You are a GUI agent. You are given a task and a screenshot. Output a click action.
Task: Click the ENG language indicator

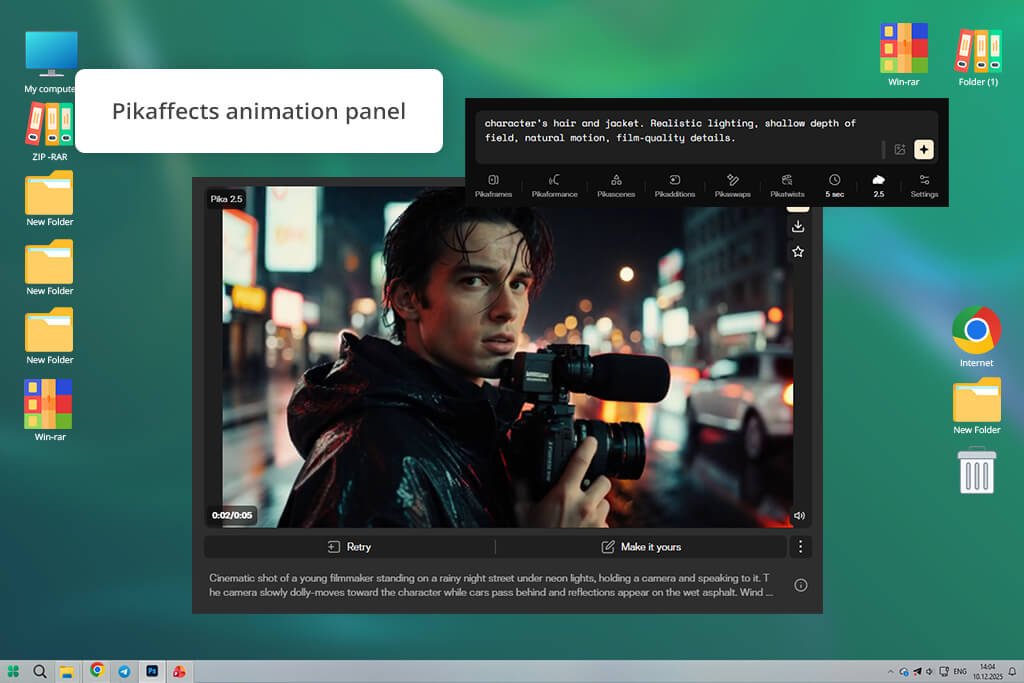(x=959, y=671)
